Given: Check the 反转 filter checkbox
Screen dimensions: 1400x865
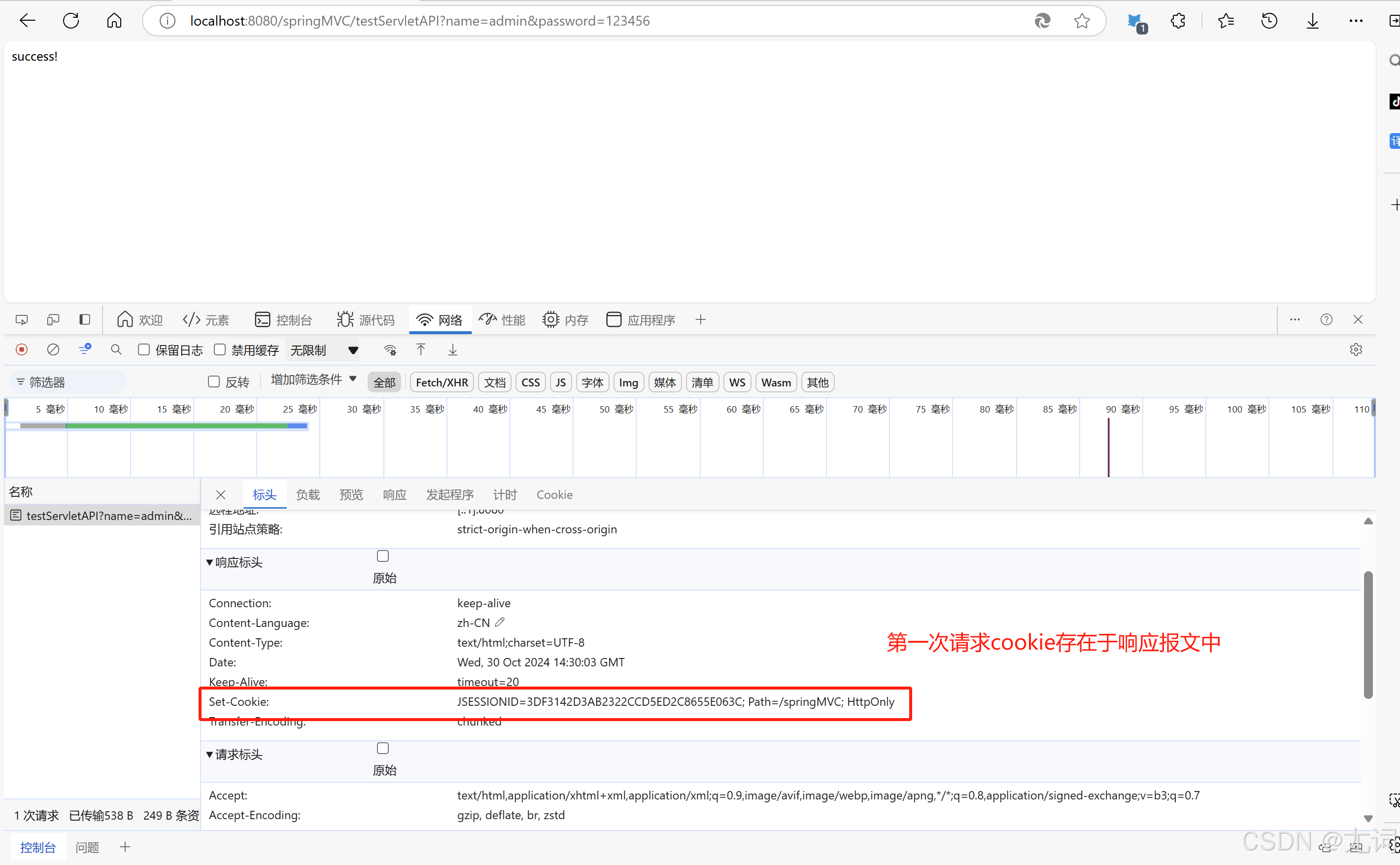Looking at the screenshot, I should [214, 381].
